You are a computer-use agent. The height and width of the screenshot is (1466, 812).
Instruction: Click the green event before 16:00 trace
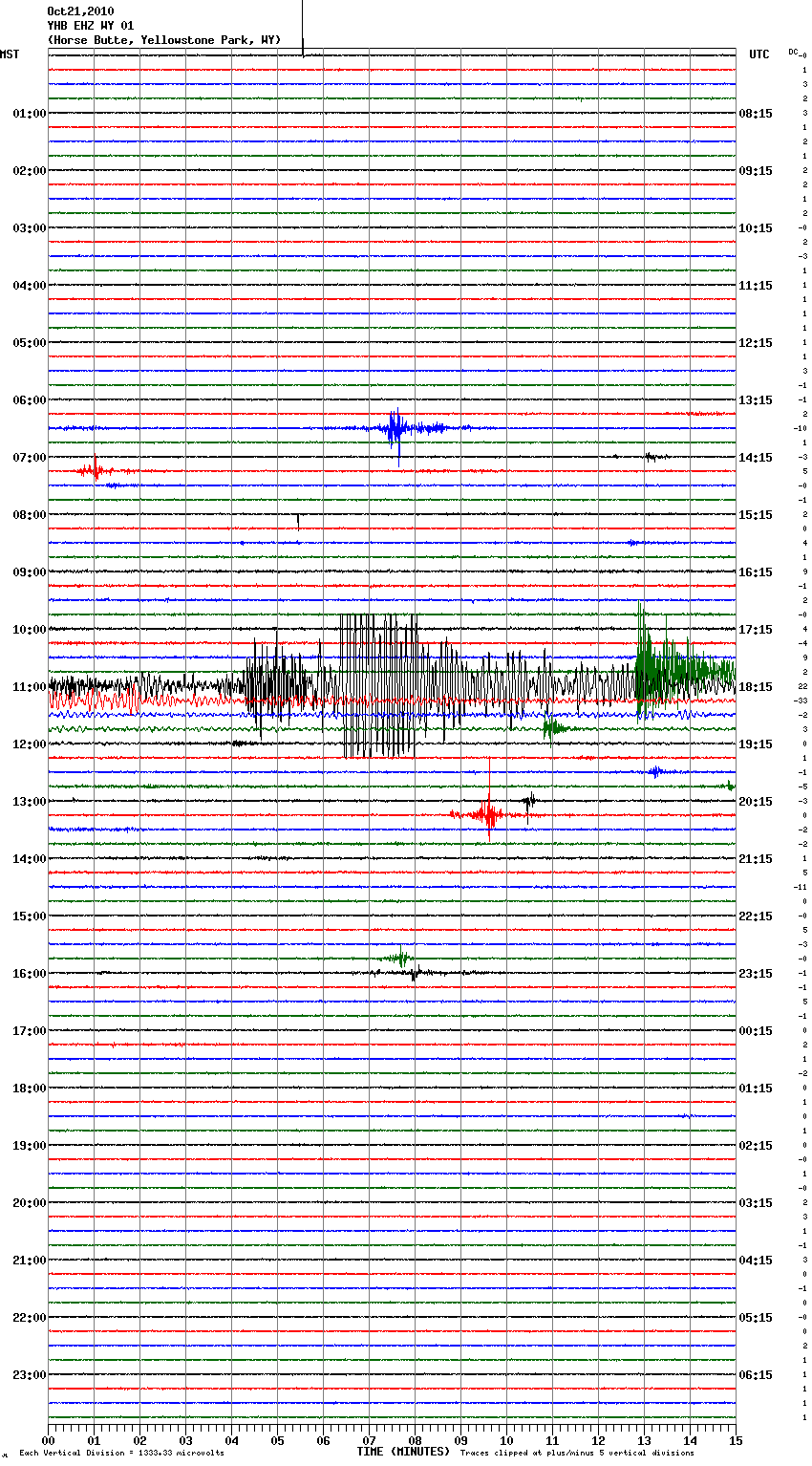tap(399, 958)
